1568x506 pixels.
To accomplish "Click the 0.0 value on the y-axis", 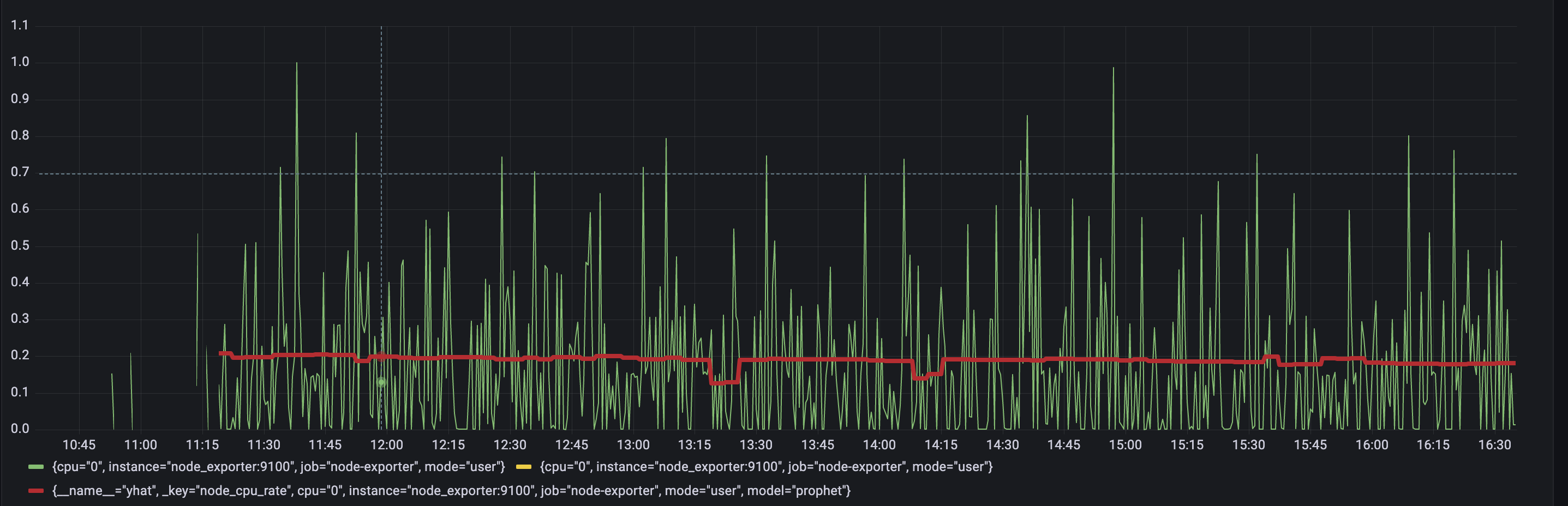I will (20, 429).
